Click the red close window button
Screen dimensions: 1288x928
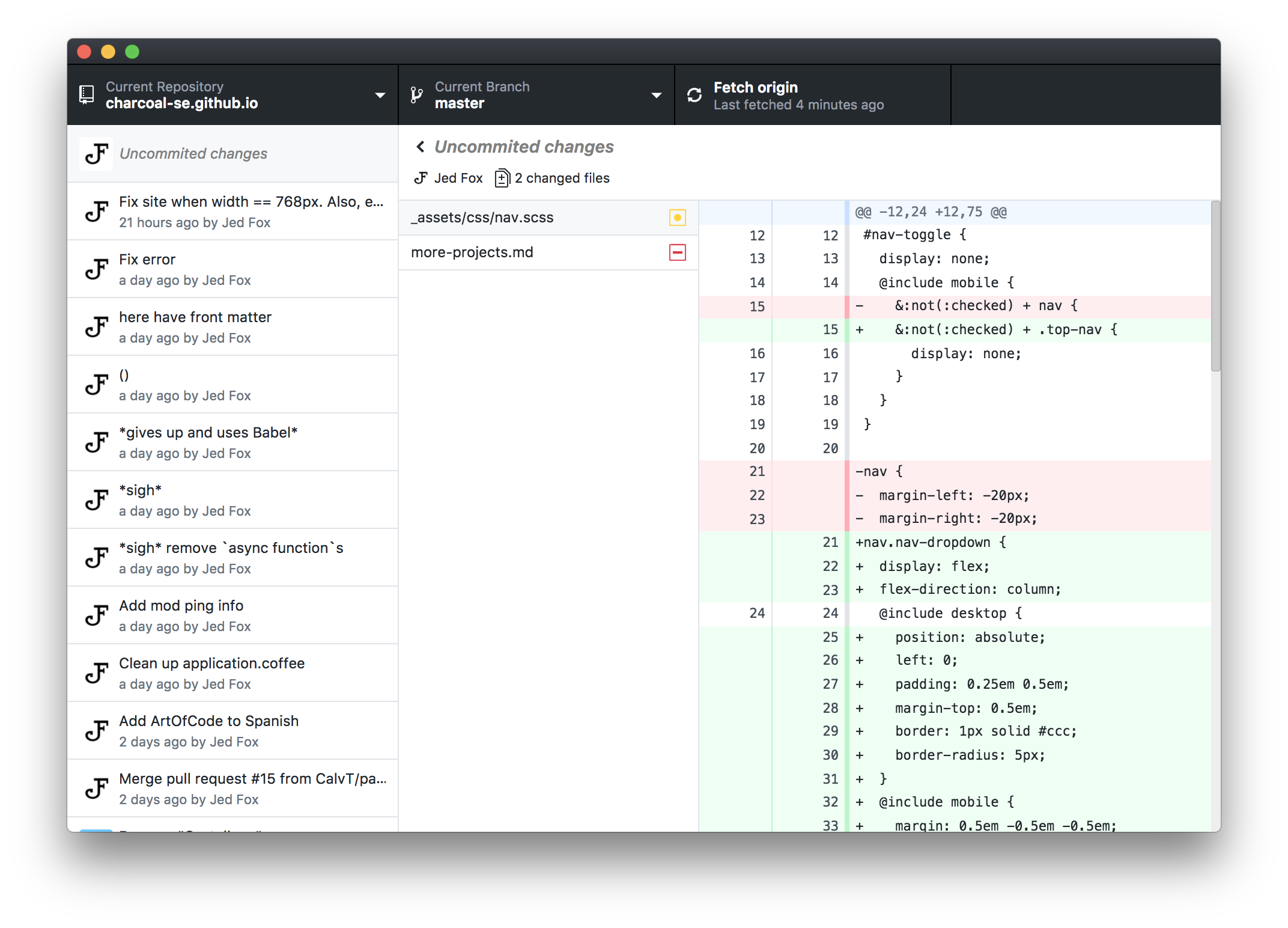pos(84,52)
